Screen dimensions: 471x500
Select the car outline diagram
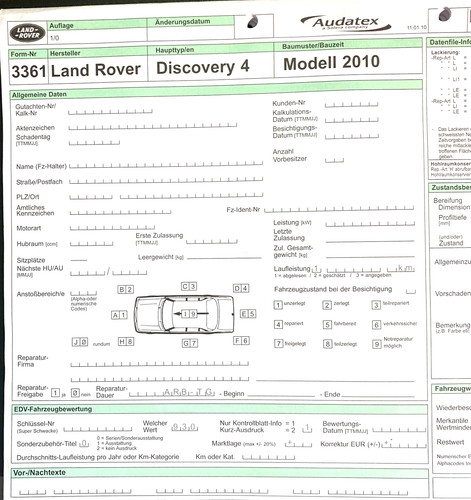click(x=184, y=314)
